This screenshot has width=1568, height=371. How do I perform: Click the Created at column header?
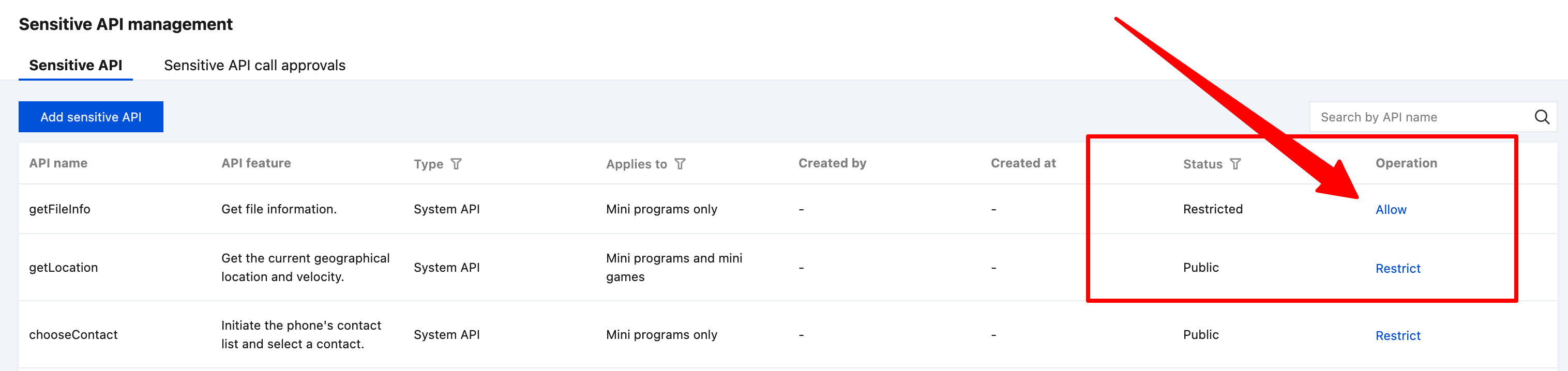pyautogui.click(x=1022, y=163)
